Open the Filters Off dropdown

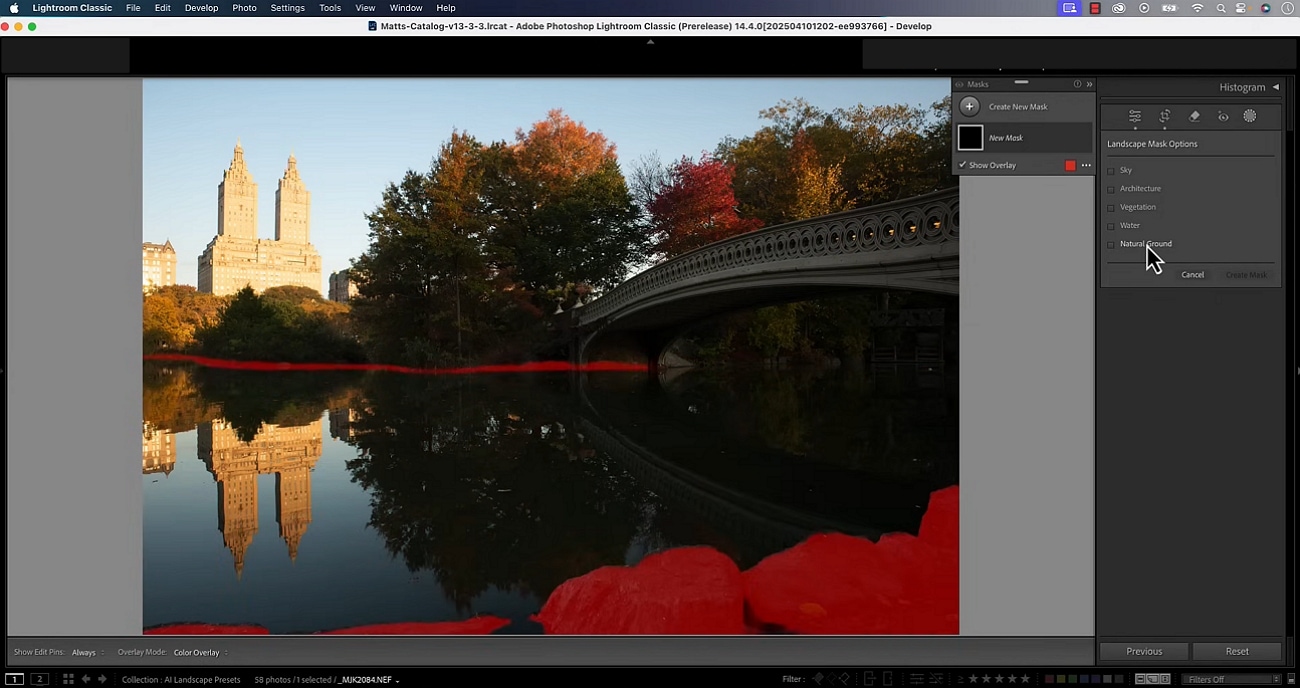[x=1232, y=679]
